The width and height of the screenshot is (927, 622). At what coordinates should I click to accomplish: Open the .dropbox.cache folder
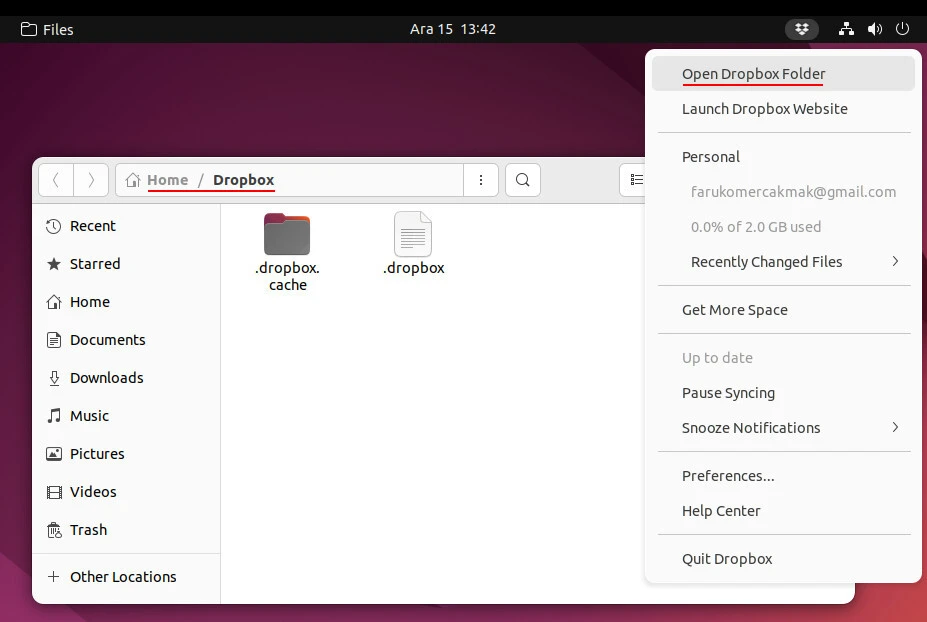(287, 236)
